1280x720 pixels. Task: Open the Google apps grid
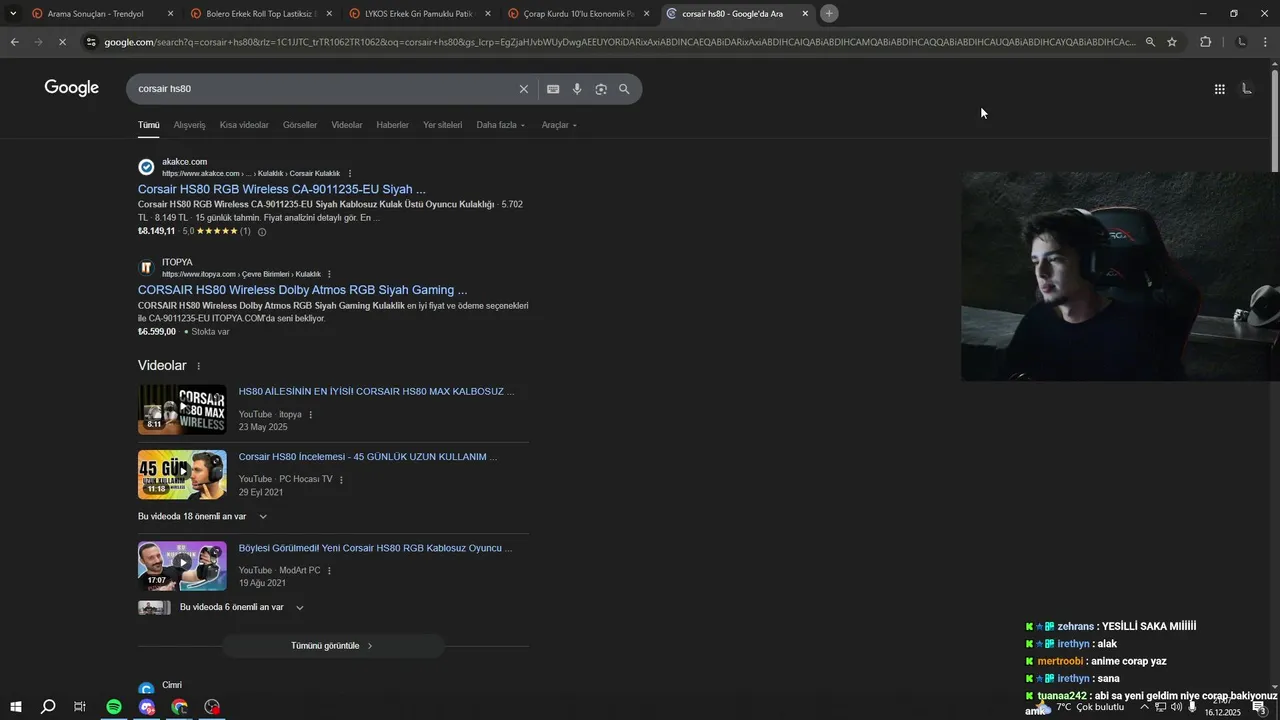(1219, 89)
